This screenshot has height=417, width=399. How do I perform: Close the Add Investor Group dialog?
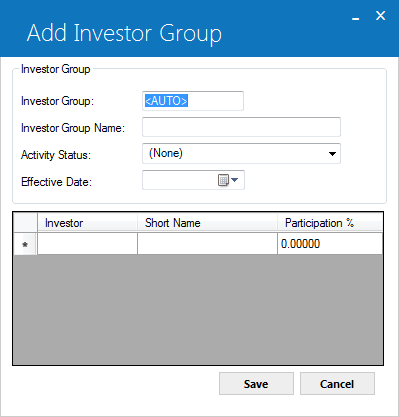(380, 16)
